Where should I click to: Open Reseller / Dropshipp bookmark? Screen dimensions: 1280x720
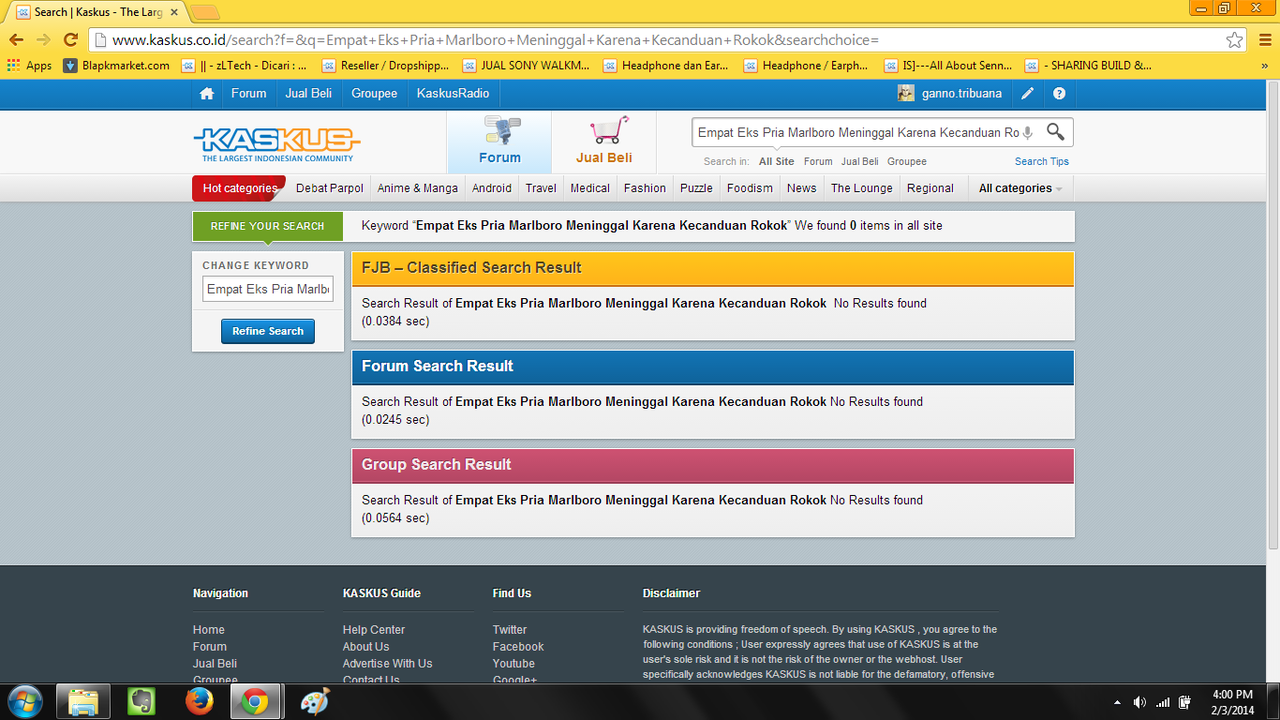click(x=385, y=65)
